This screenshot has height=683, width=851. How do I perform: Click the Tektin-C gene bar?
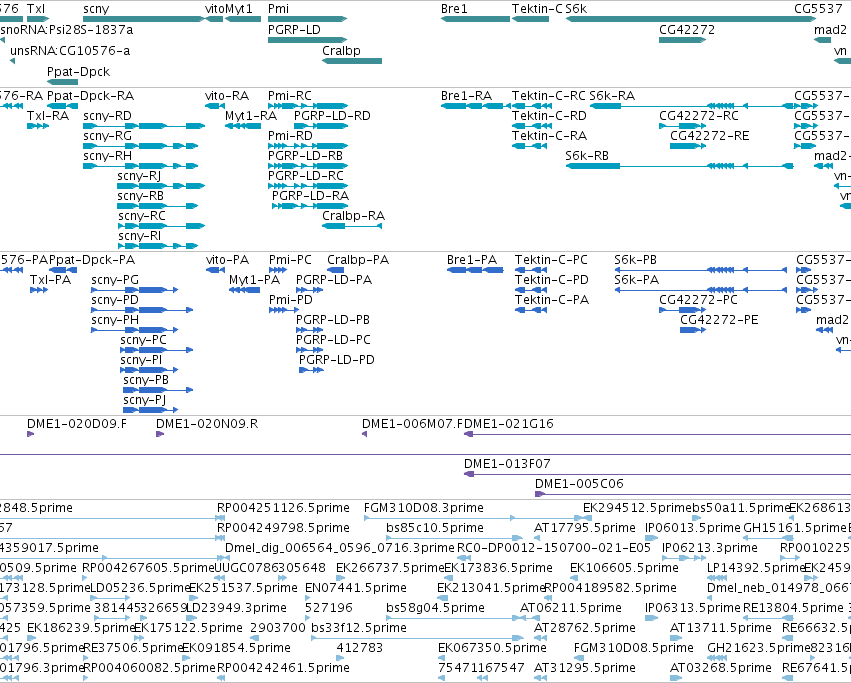point(530,19)
